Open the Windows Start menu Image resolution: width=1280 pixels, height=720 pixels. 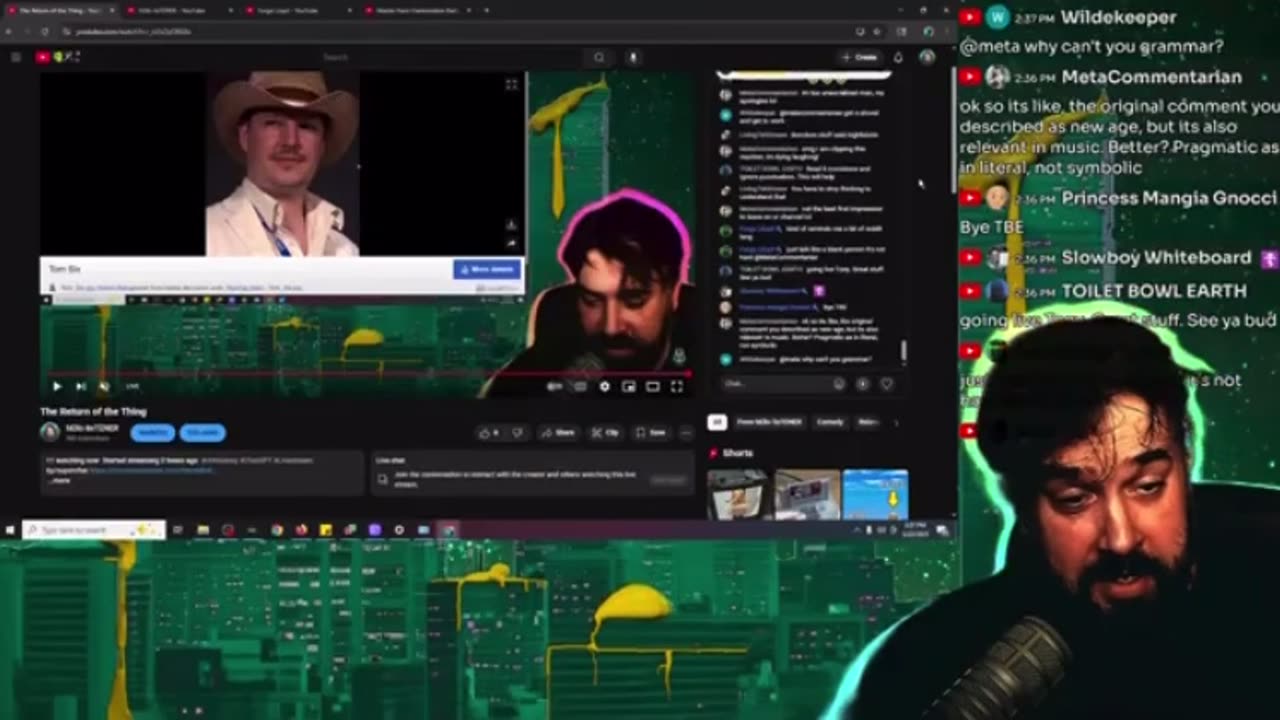pyautogui.click(x=10, y=529)
